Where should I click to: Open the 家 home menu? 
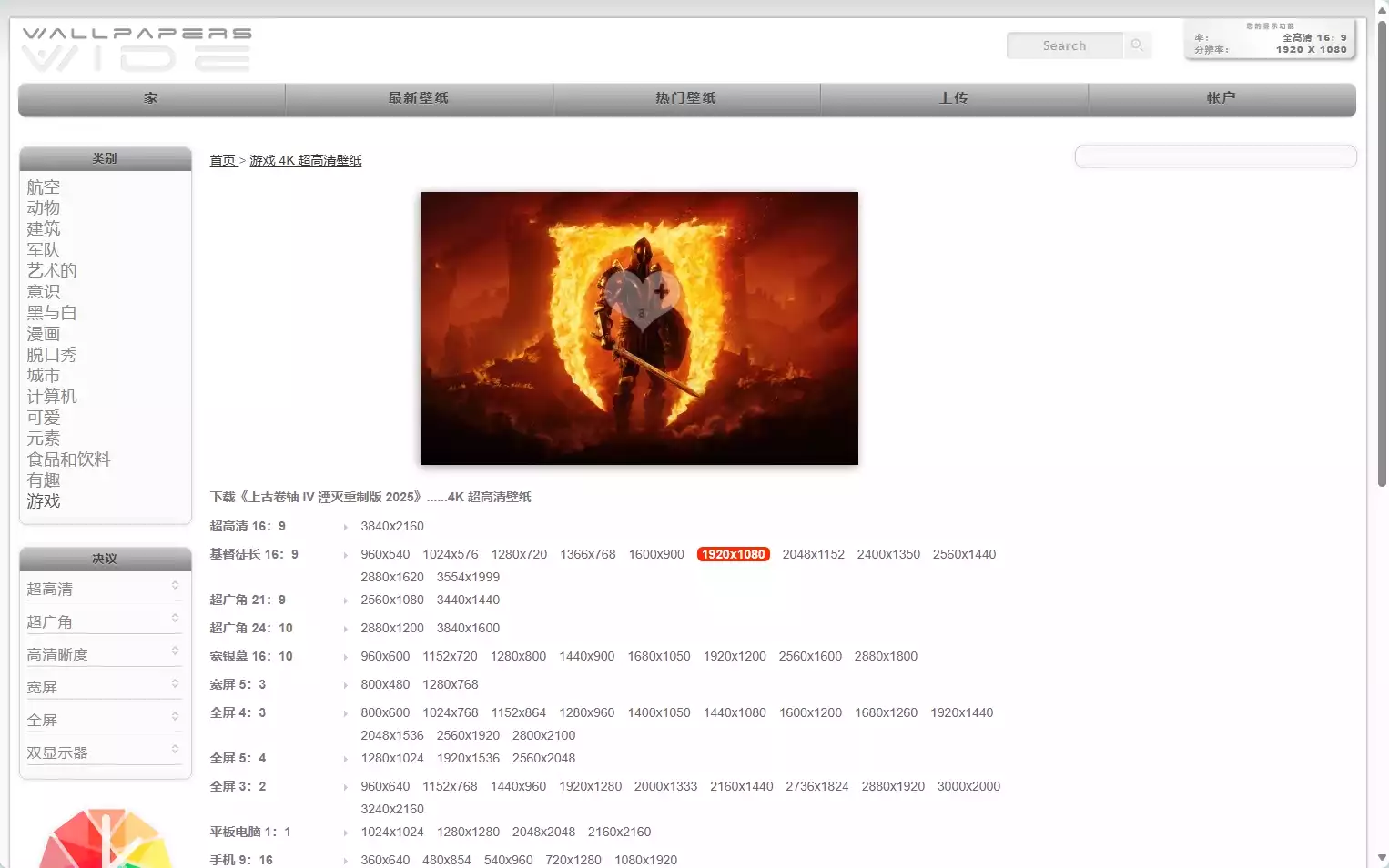point(152,98)
